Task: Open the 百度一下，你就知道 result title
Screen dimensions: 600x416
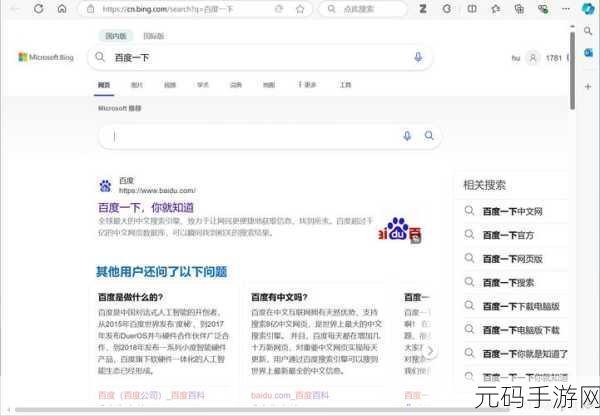Action: point(146,208)
